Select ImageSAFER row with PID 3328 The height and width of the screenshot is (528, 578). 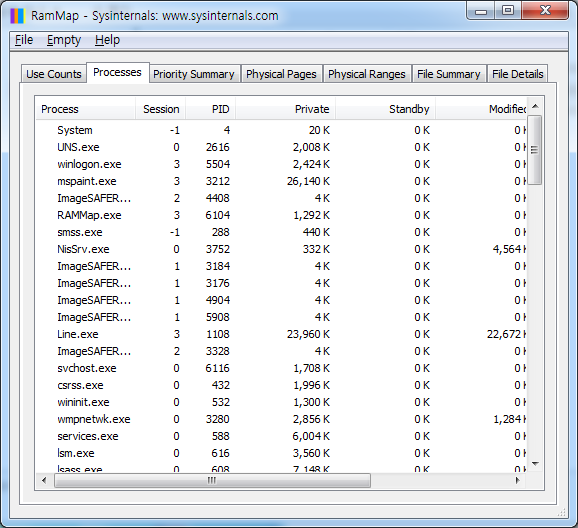[281, 351]
